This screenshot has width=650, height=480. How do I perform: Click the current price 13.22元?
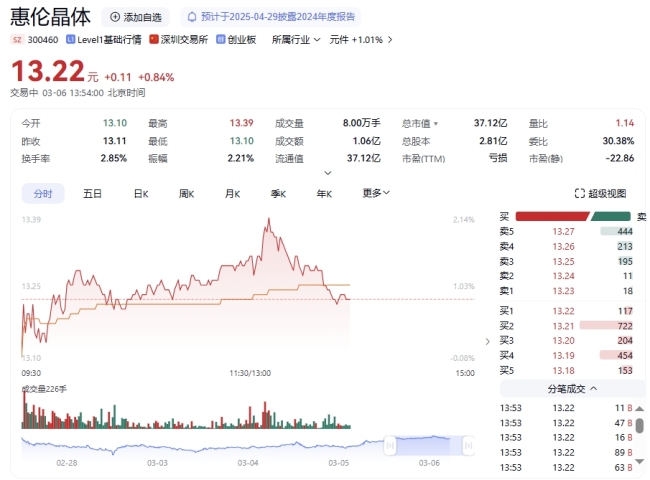coord(54,71)
